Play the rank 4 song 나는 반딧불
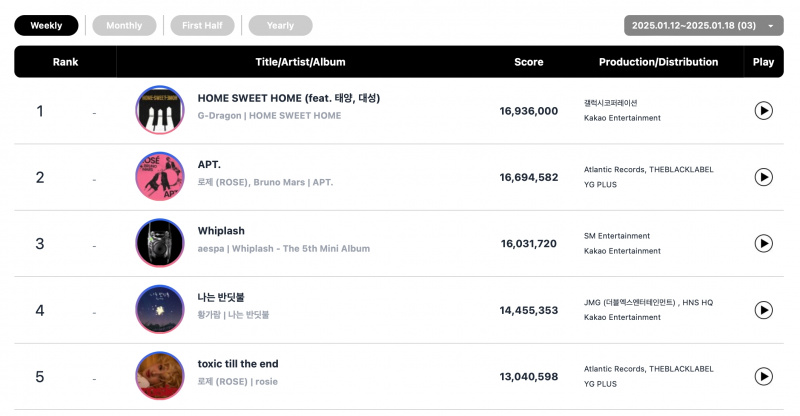The image size is (800, 416). pyautogui.click(x=763, y=310)
